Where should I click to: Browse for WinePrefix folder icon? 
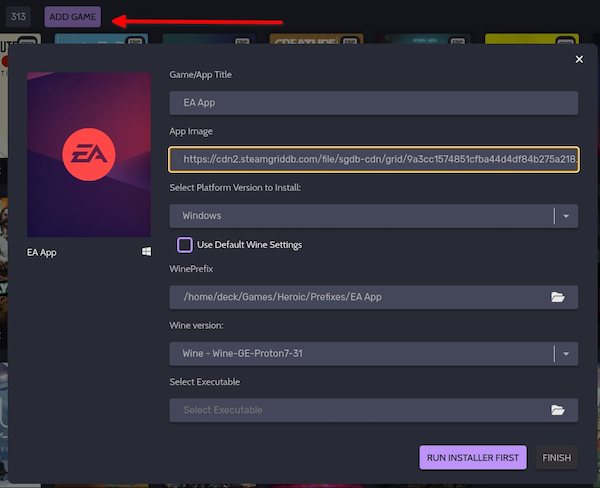558,297
